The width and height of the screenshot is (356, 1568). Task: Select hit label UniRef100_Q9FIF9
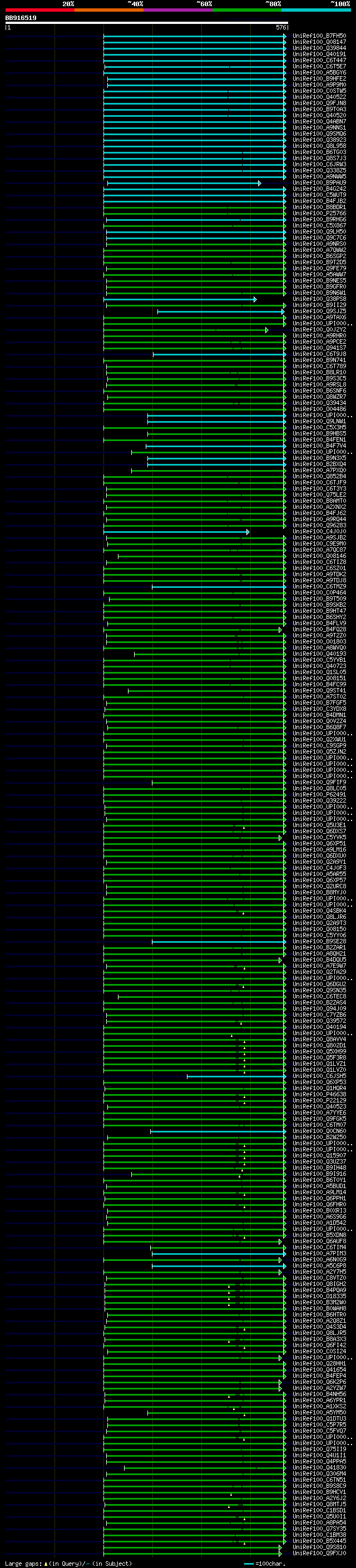click(x=319, y=782)
